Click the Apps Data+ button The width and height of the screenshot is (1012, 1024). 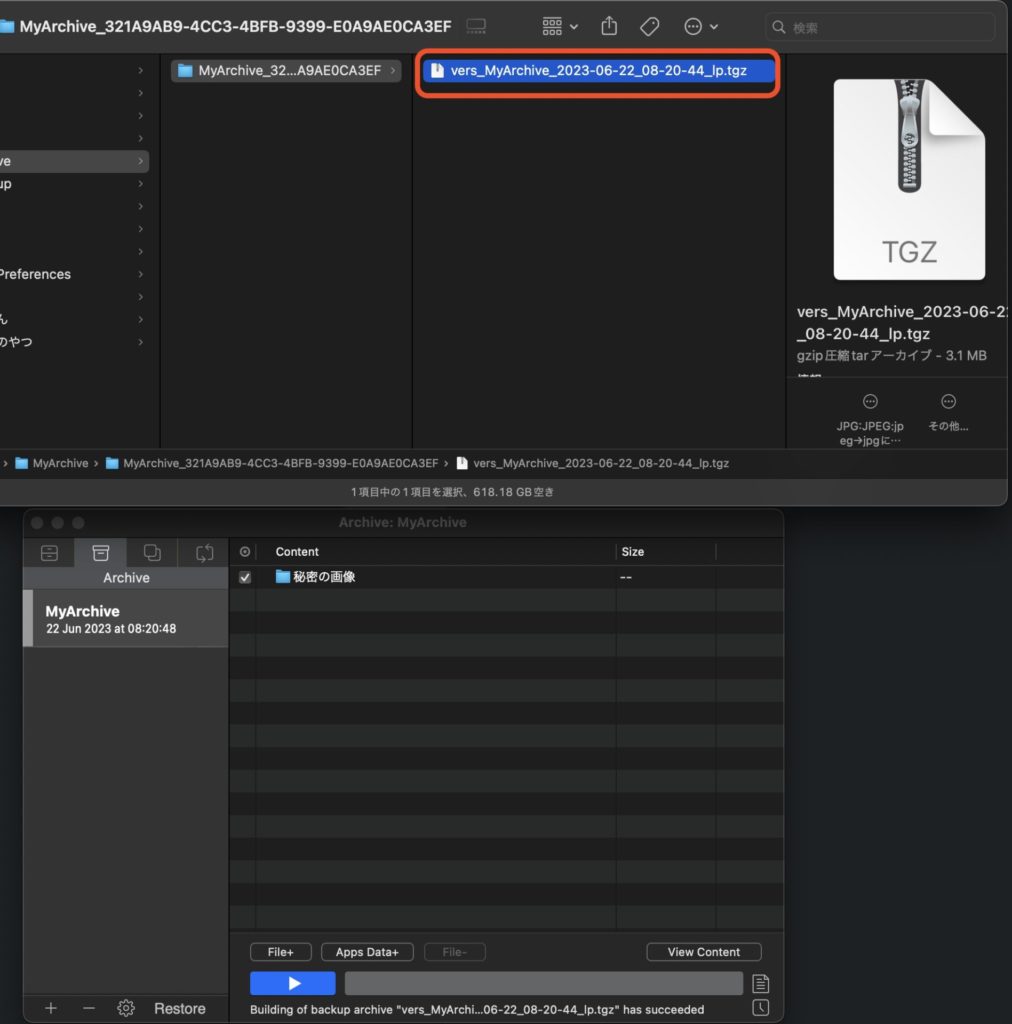(x=366, y=951)
